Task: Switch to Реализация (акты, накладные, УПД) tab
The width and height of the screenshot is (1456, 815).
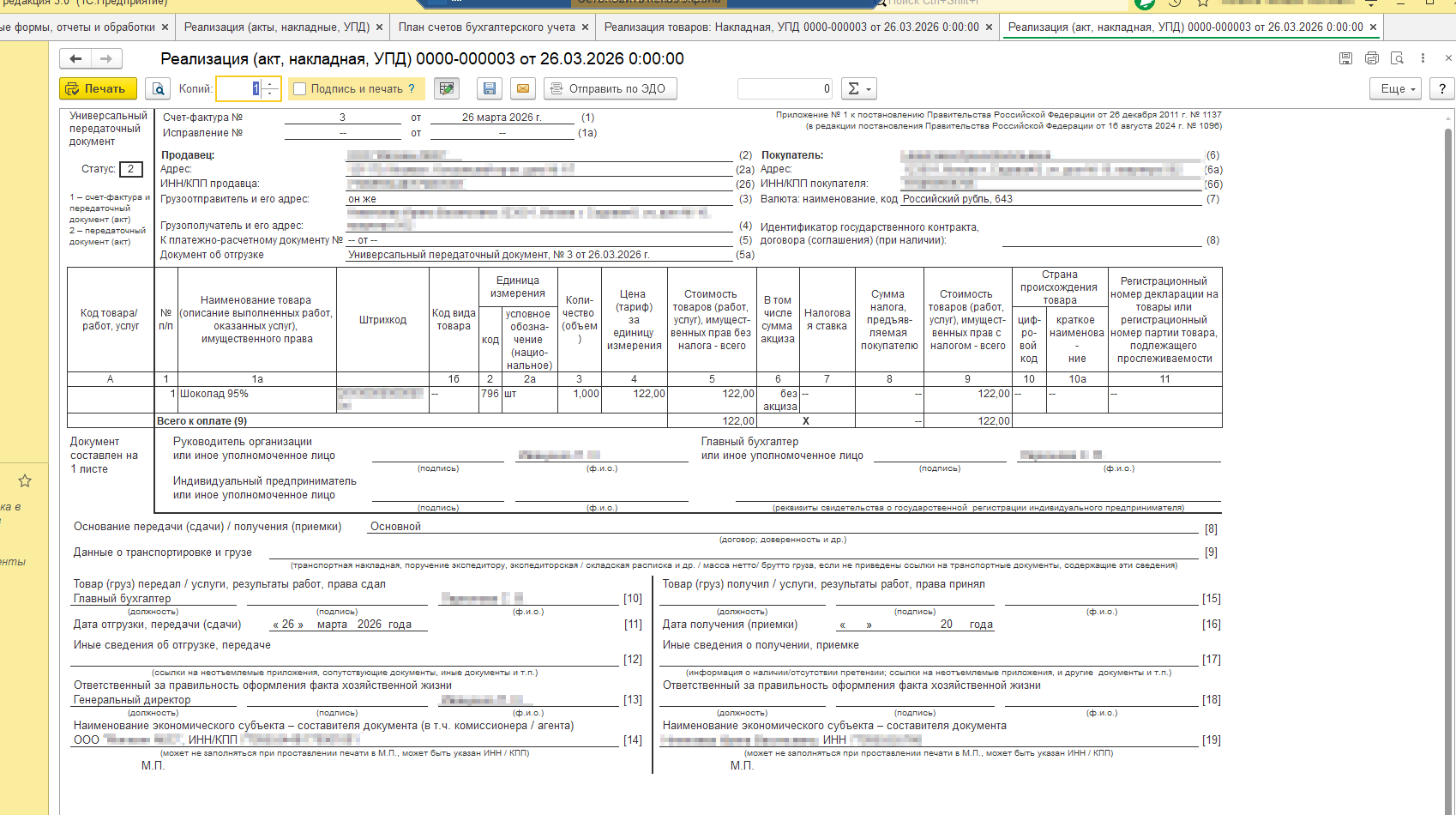Action: click(276, 27)
